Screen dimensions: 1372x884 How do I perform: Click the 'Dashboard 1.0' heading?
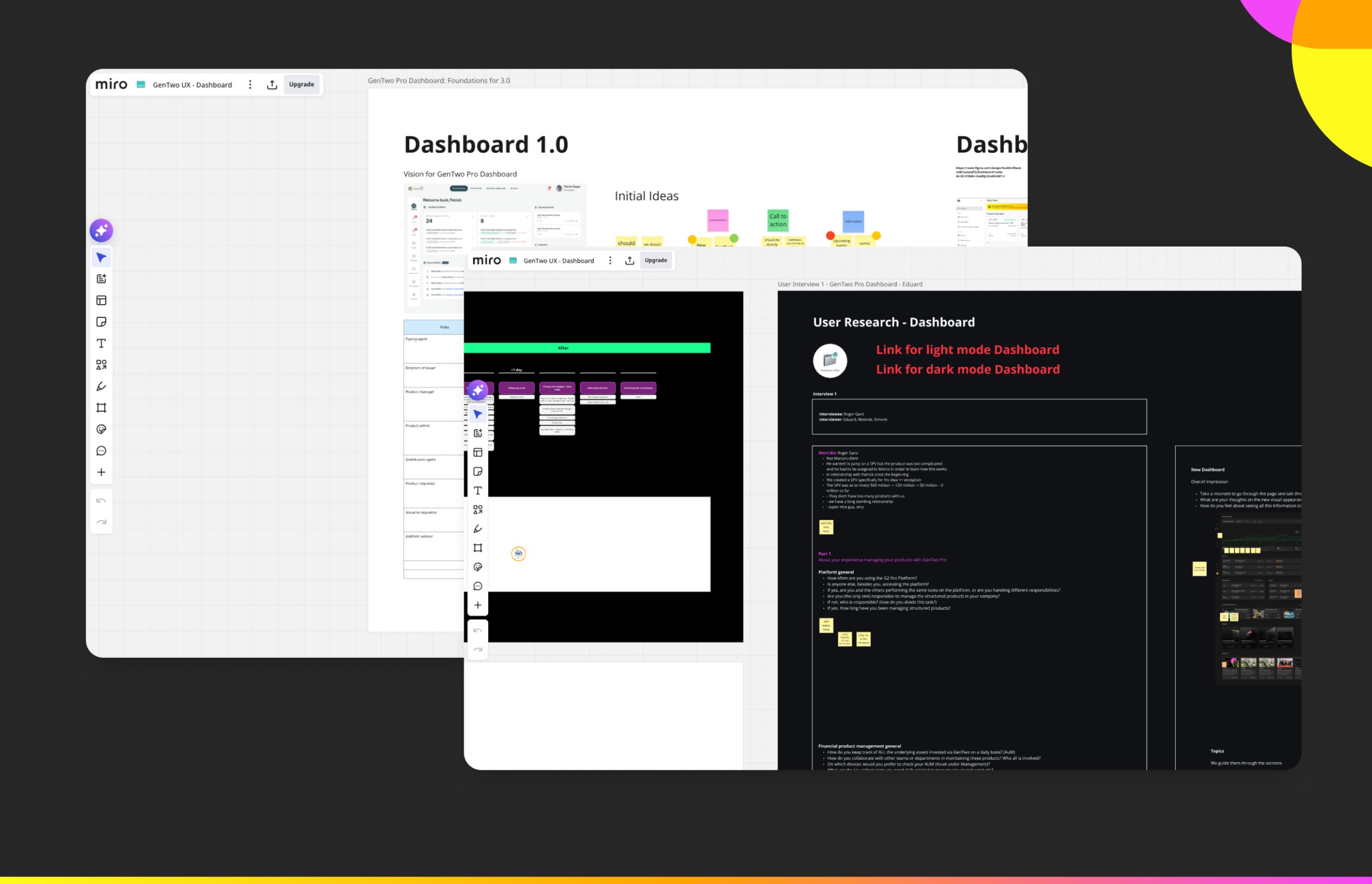point(486,145)
